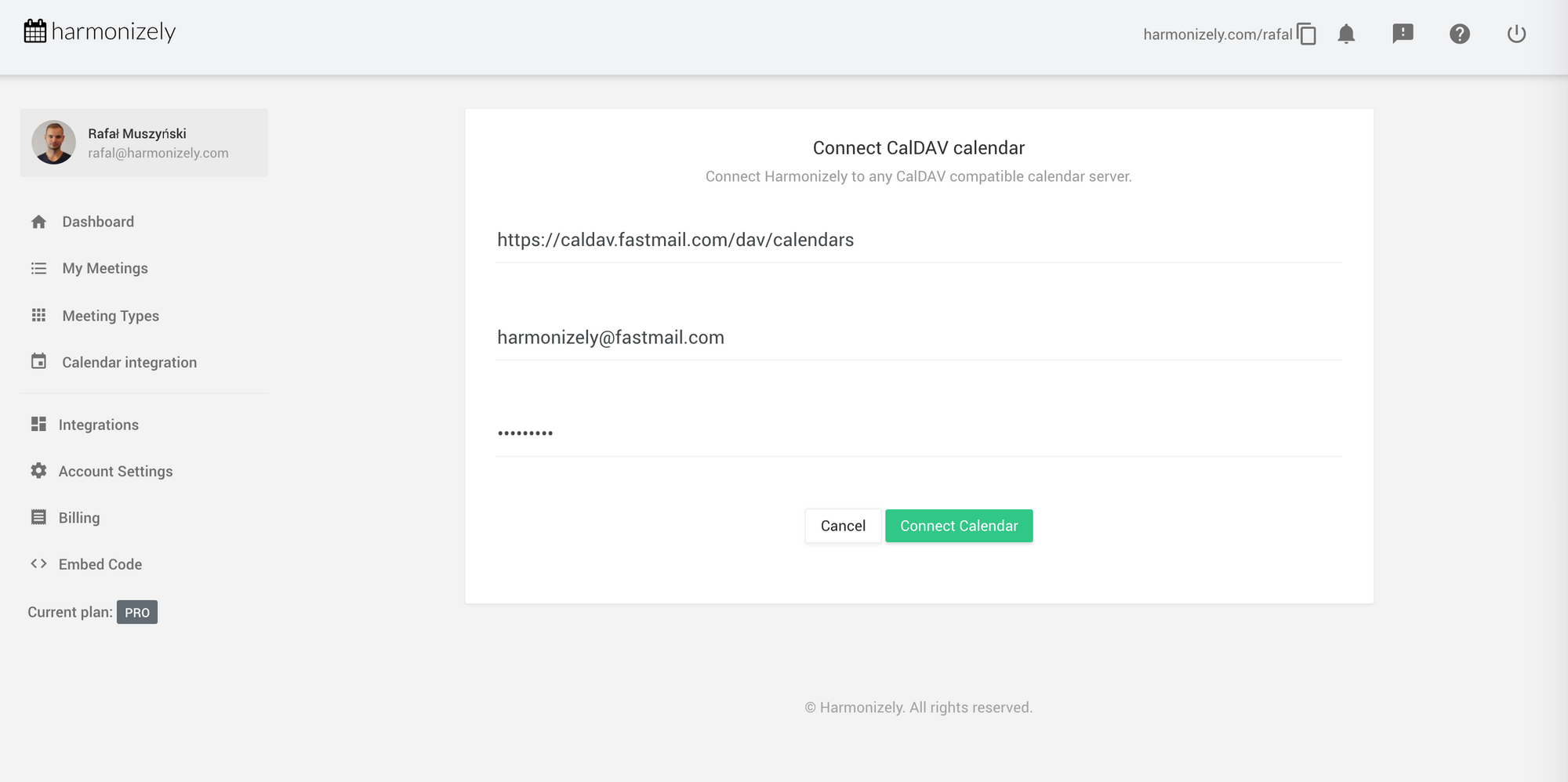Focus the fastmail username field
Viewport: 1568px width, 782px height.
tap(919, 338)
